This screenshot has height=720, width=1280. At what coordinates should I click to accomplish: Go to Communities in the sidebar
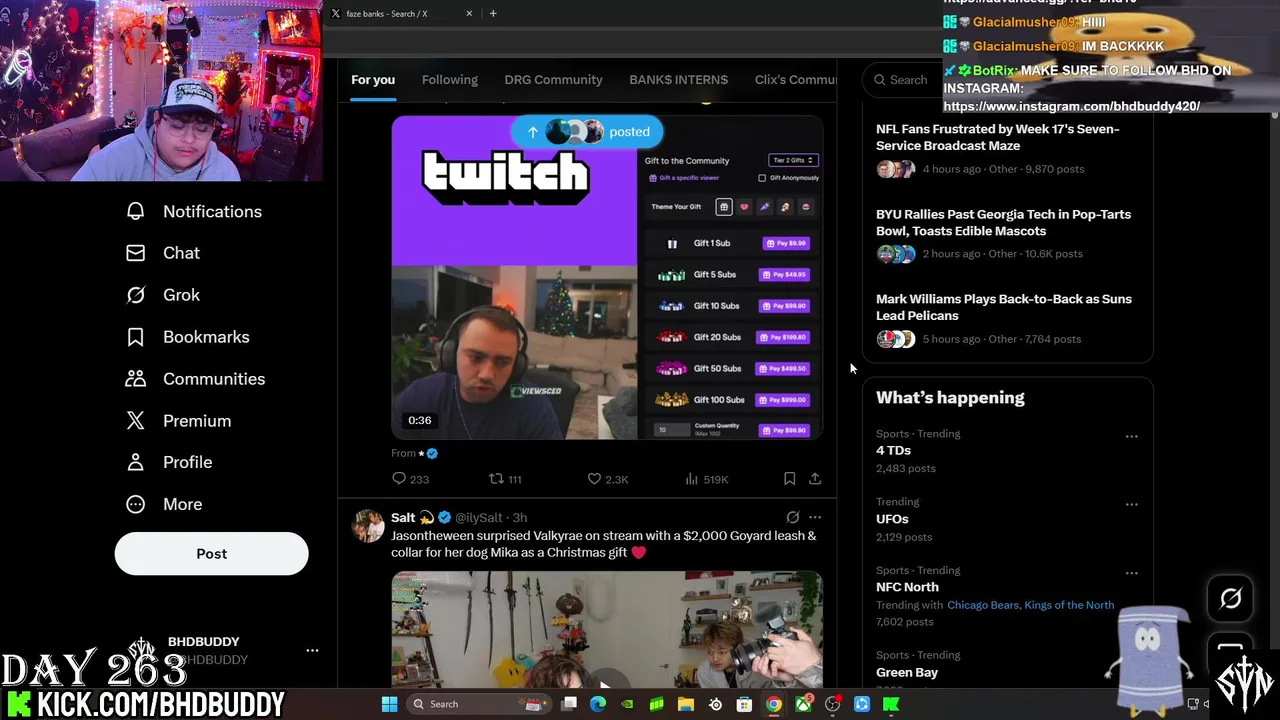pyautogui.click(x=195, y=379)
